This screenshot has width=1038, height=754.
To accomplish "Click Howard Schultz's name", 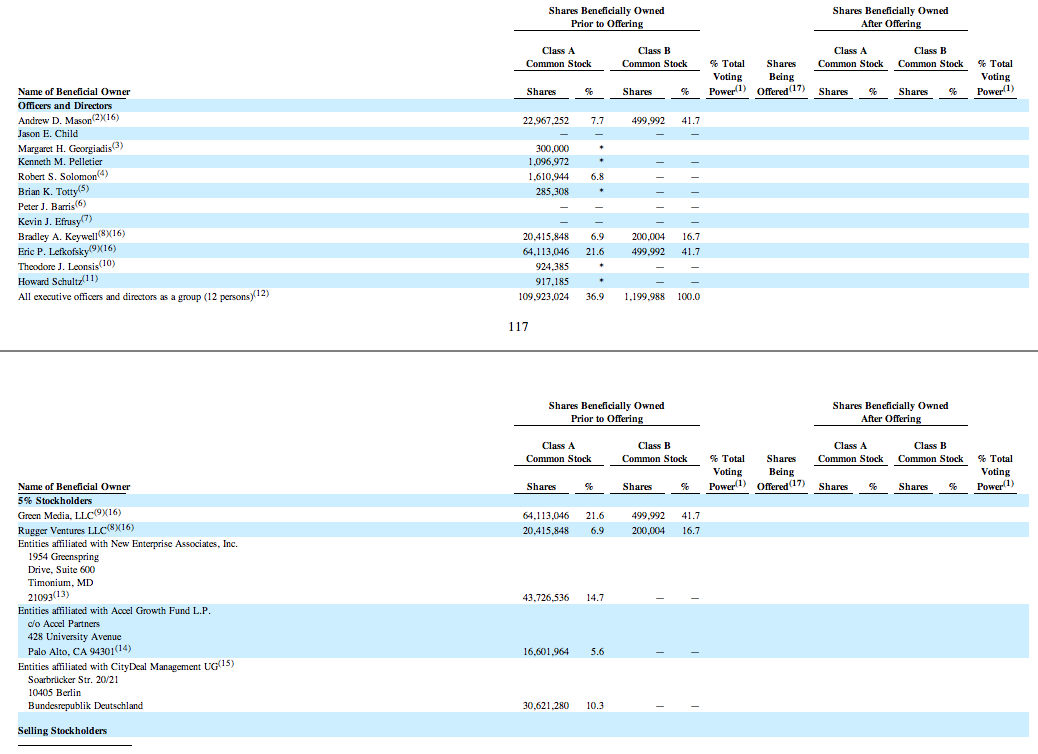I will [x=50, y=283].
